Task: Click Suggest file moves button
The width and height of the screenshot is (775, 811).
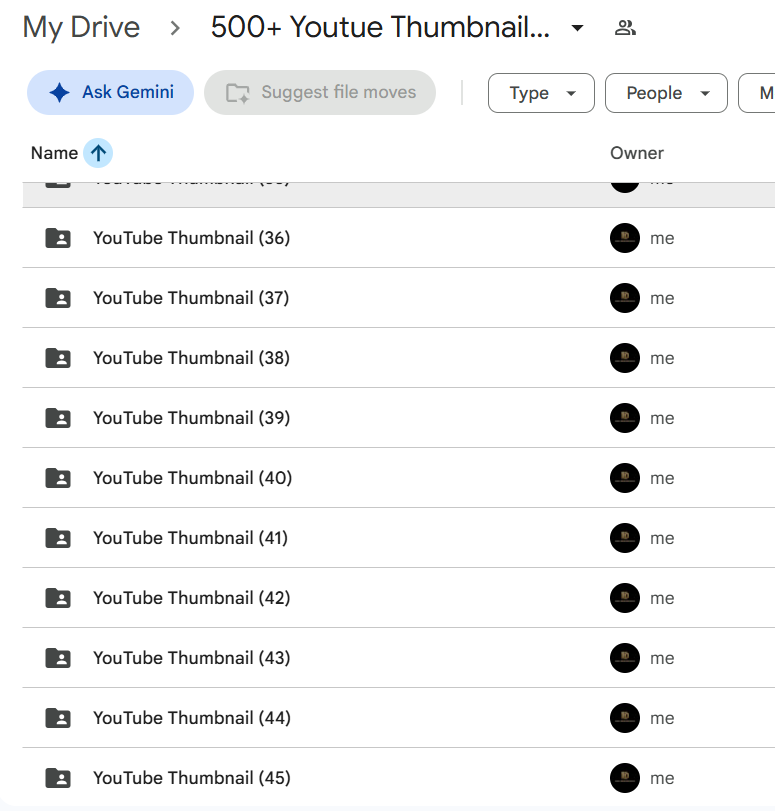Action: (320, 93)
